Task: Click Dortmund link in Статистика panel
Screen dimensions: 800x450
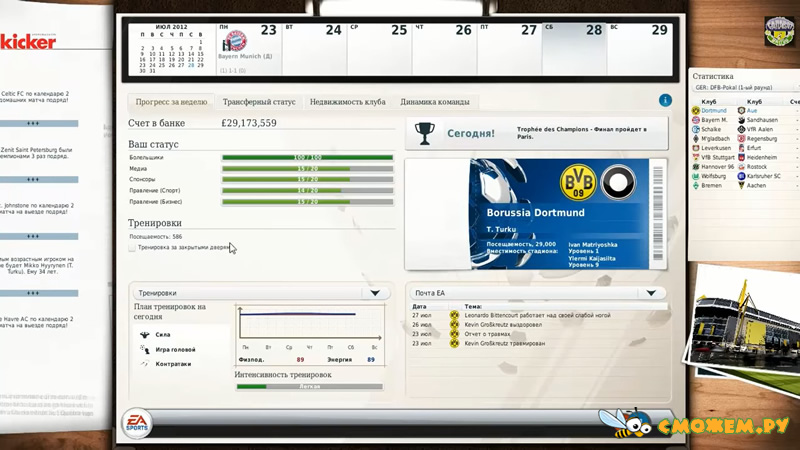Action: click(713, 110)
